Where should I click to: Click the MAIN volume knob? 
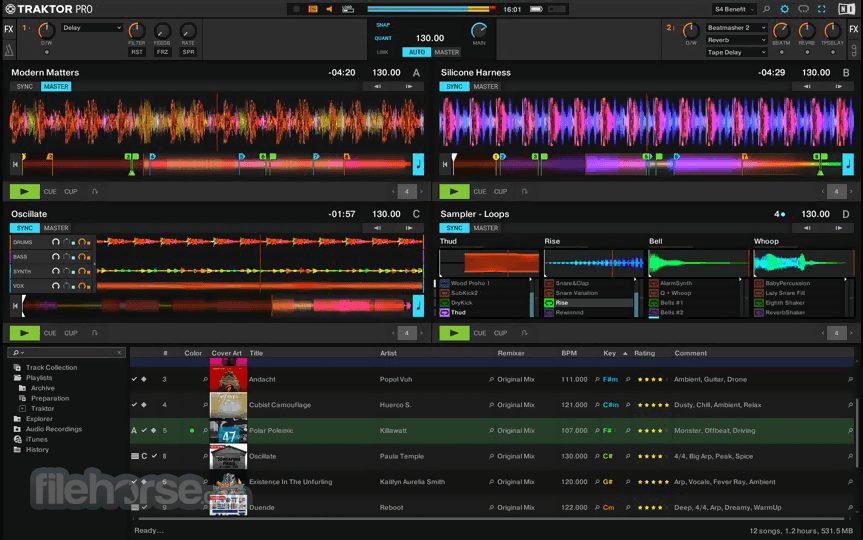[x=479, y=30]
